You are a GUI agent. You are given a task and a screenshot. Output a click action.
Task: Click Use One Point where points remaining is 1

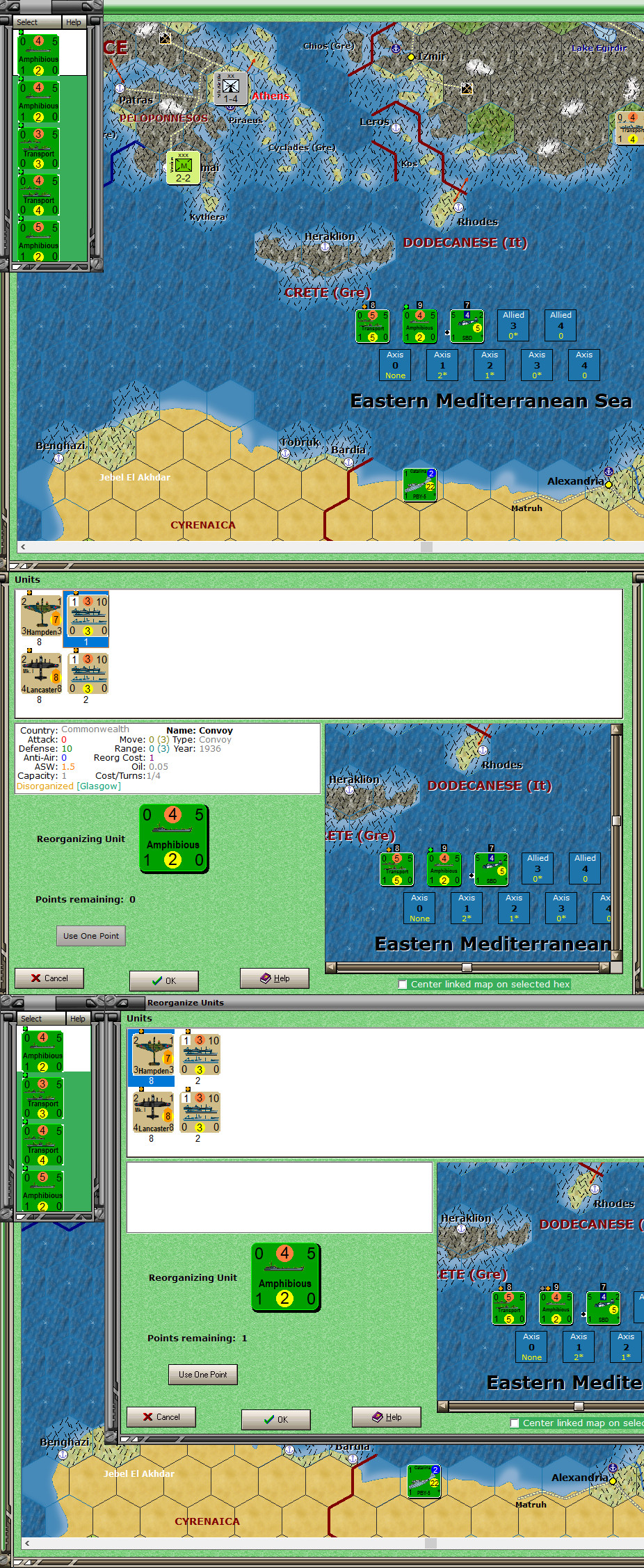click(x=203, y=1375)
